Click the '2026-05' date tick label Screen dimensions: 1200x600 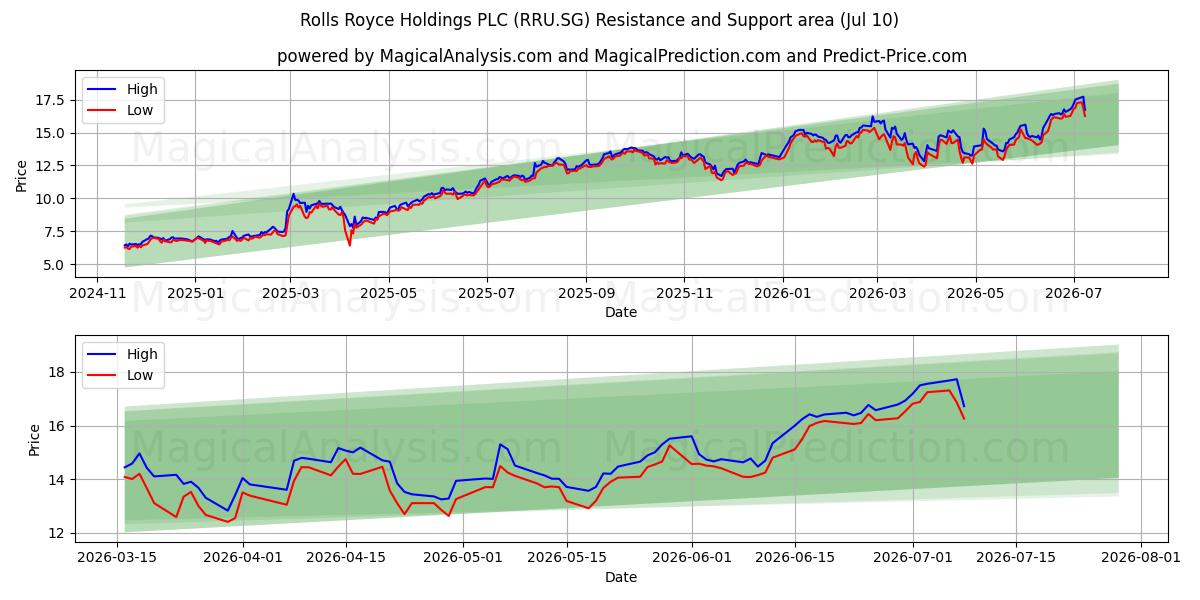coord(975,295)
